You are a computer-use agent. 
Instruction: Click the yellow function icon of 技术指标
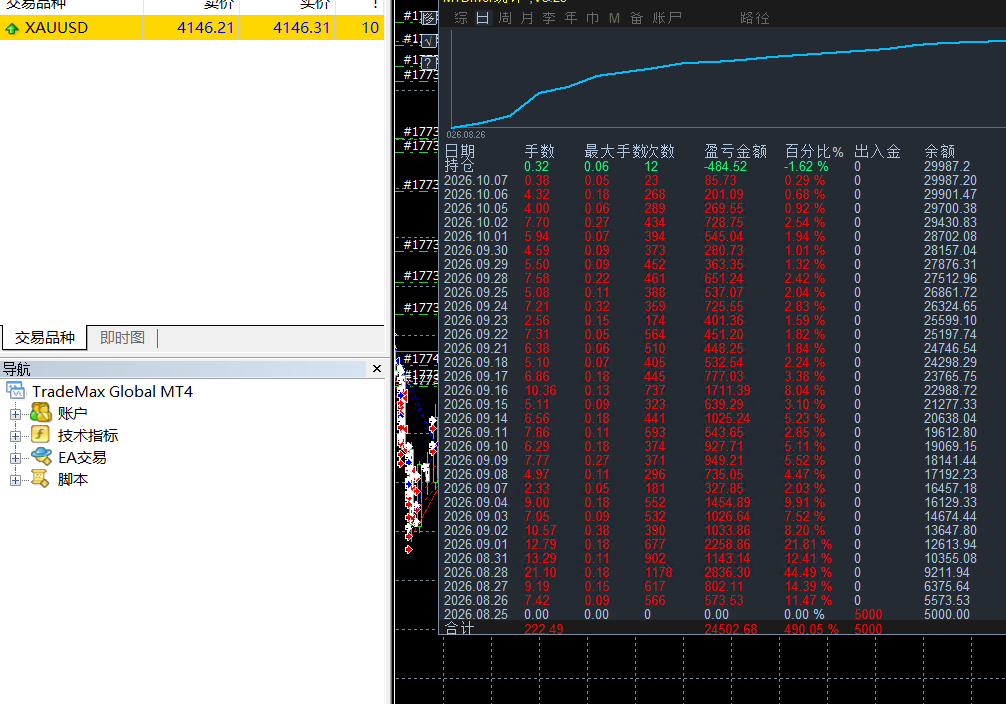pyautogui.click(x=40, y=434)
